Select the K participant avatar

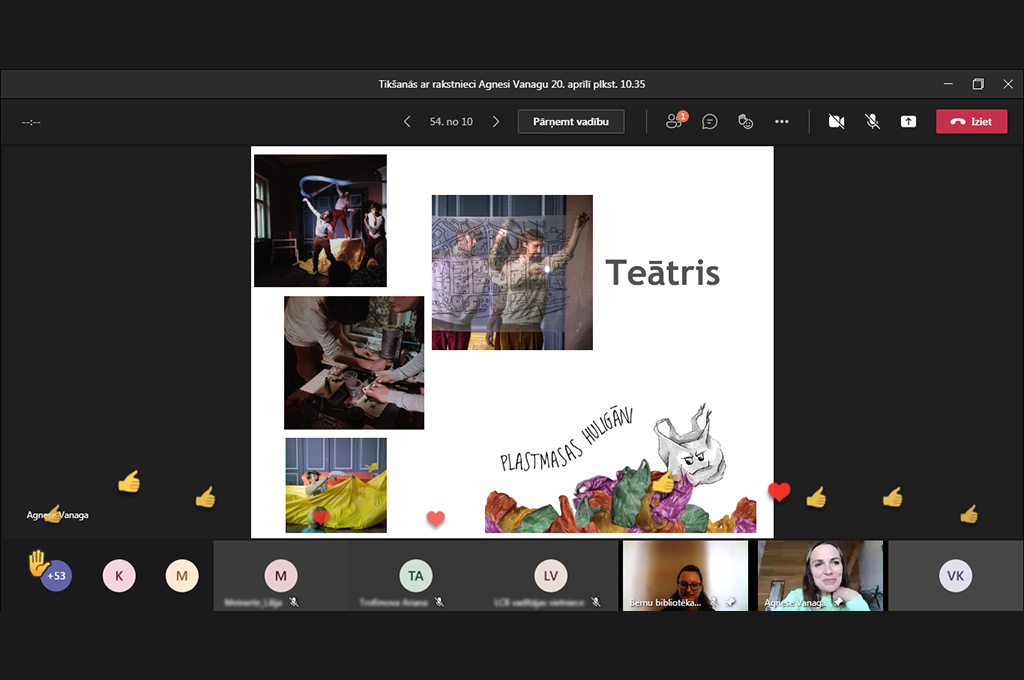tap(119, 575)
